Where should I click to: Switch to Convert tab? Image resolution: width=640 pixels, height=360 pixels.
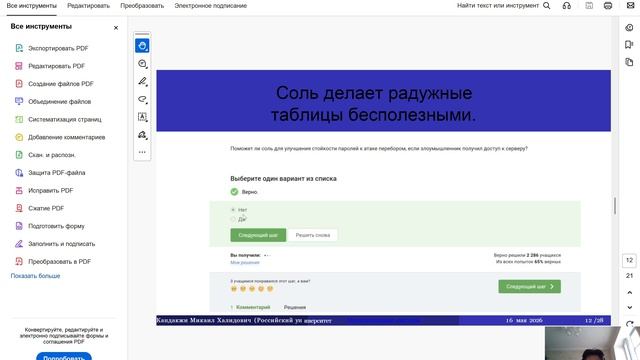(x=142, y=6)
